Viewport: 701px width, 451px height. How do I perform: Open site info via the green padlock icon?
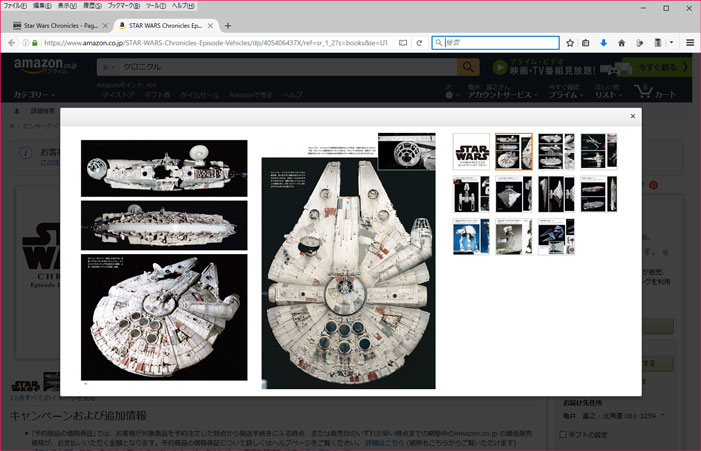point(34,43)
